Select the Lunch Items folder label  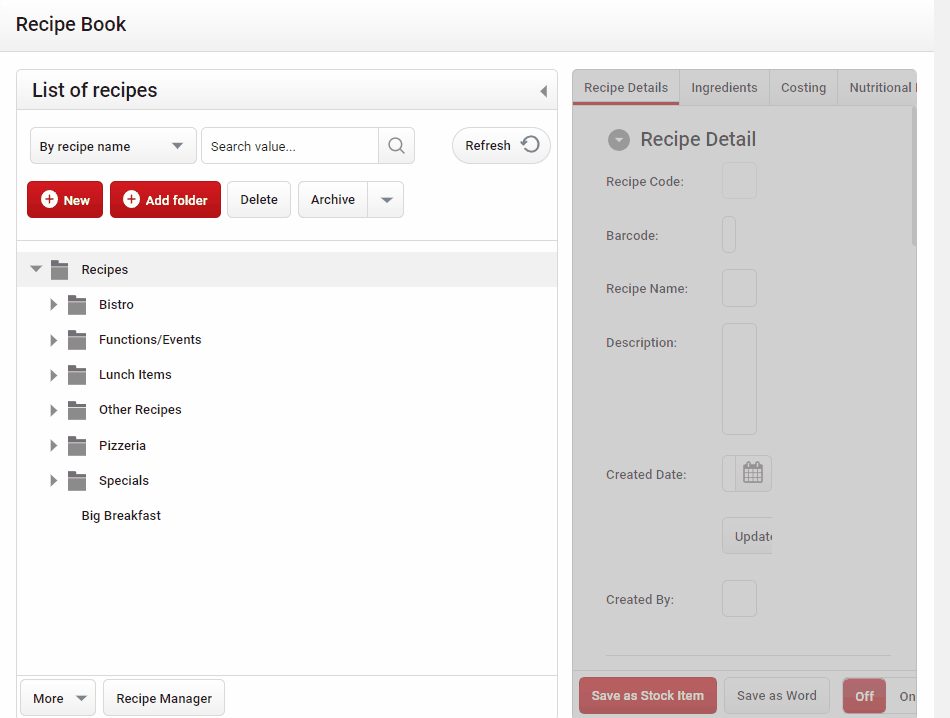(x=135, y=375)
